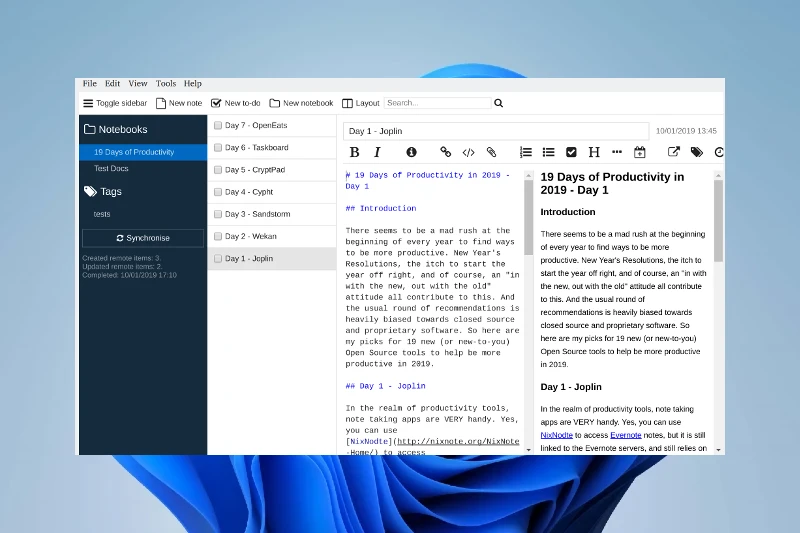Open the View menu
The image size is (800, 533).
click(x=138, y=84)
